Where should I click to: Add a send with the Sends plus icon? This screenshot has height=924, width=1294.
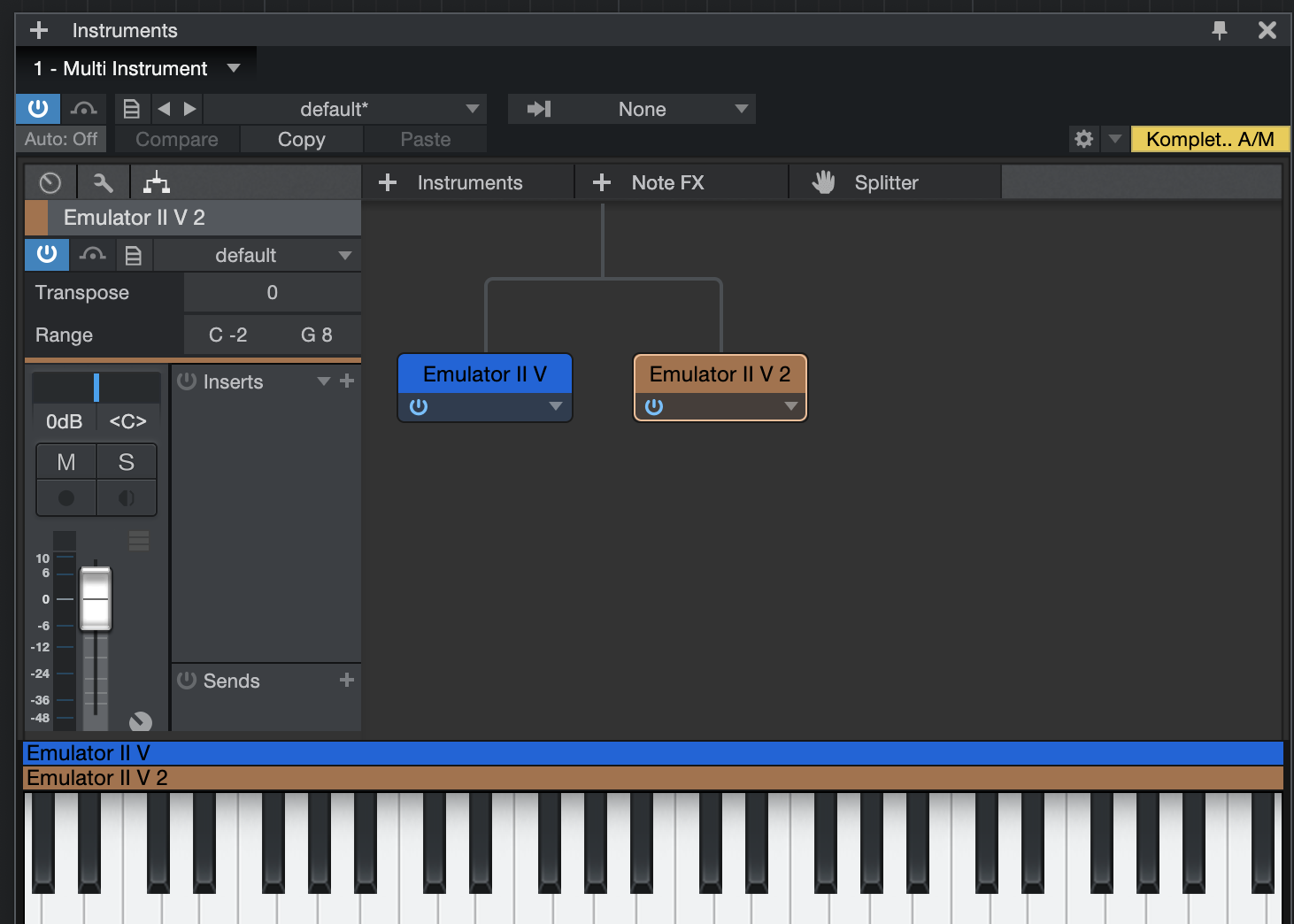347,680
